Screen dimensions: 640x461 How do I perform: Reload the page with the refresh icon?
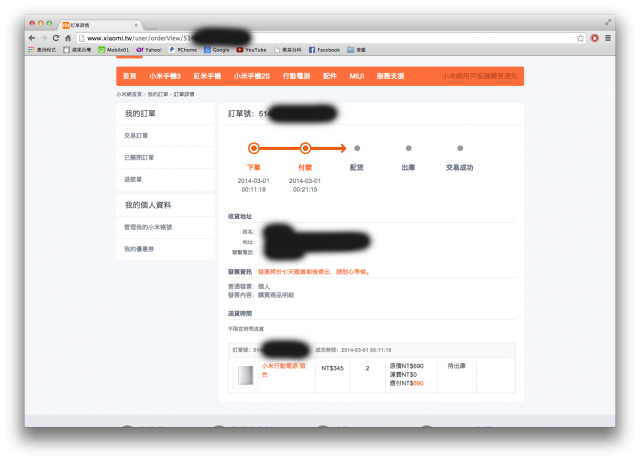(56, 38)
